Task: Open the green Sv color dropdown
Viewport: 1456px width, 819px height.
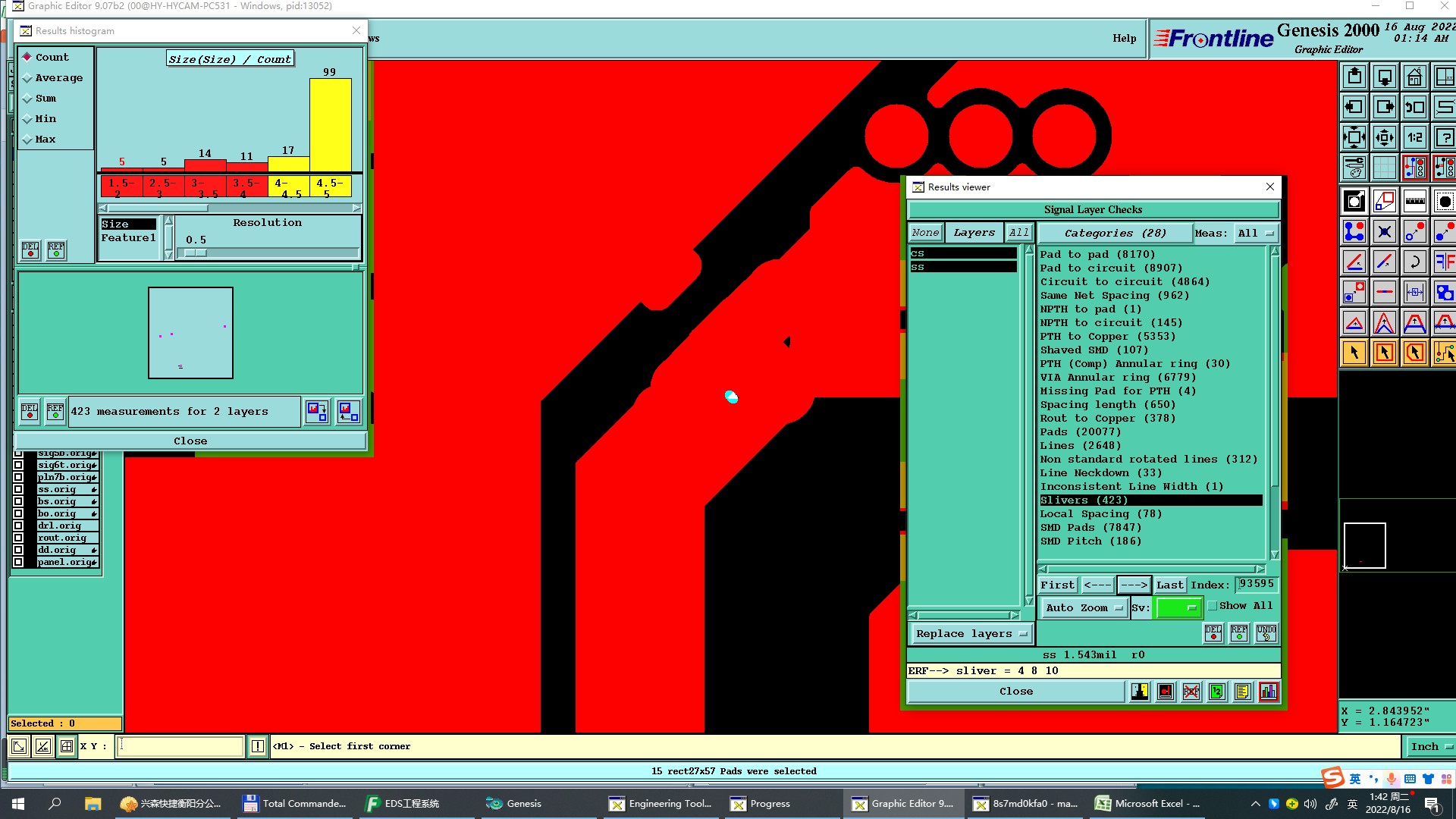Action: (1178, 608)
